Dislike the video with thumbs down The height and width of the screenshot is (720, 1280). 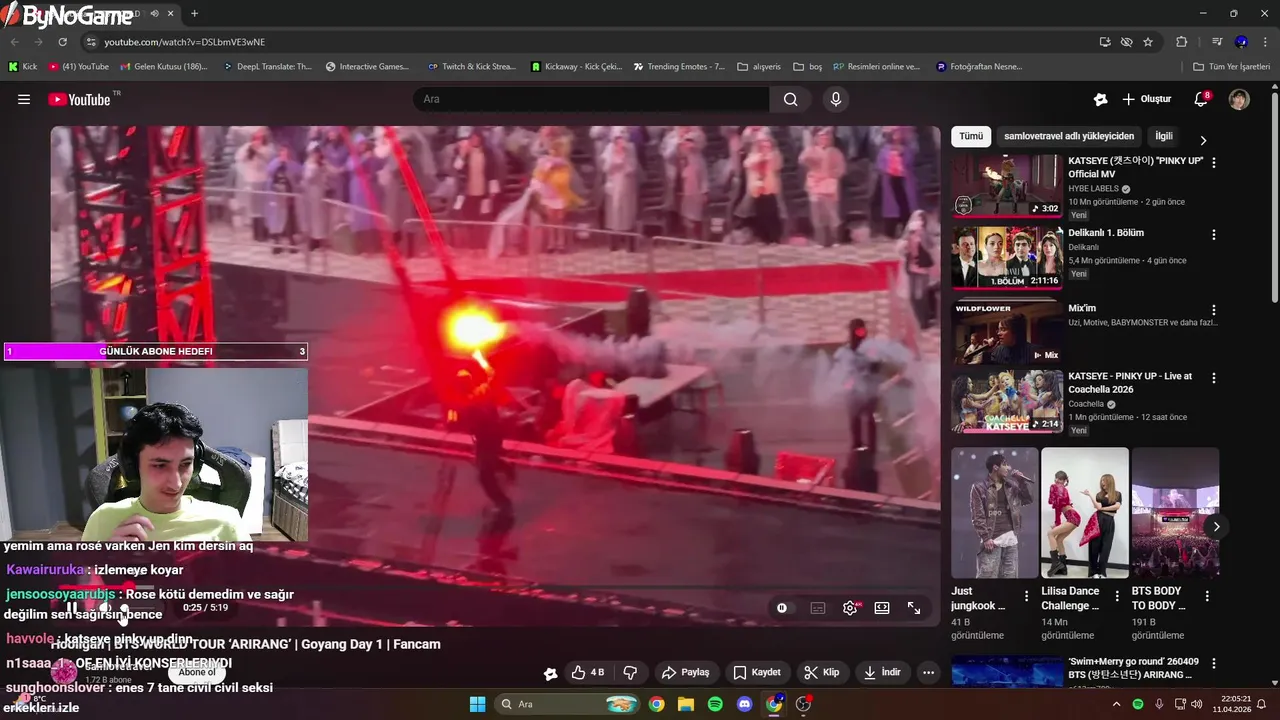coord(630,672)
